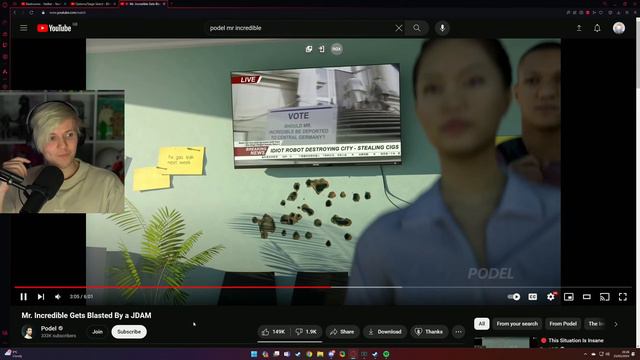
Task: Show more filter chips with the arrow
Action: coord(616,324)
